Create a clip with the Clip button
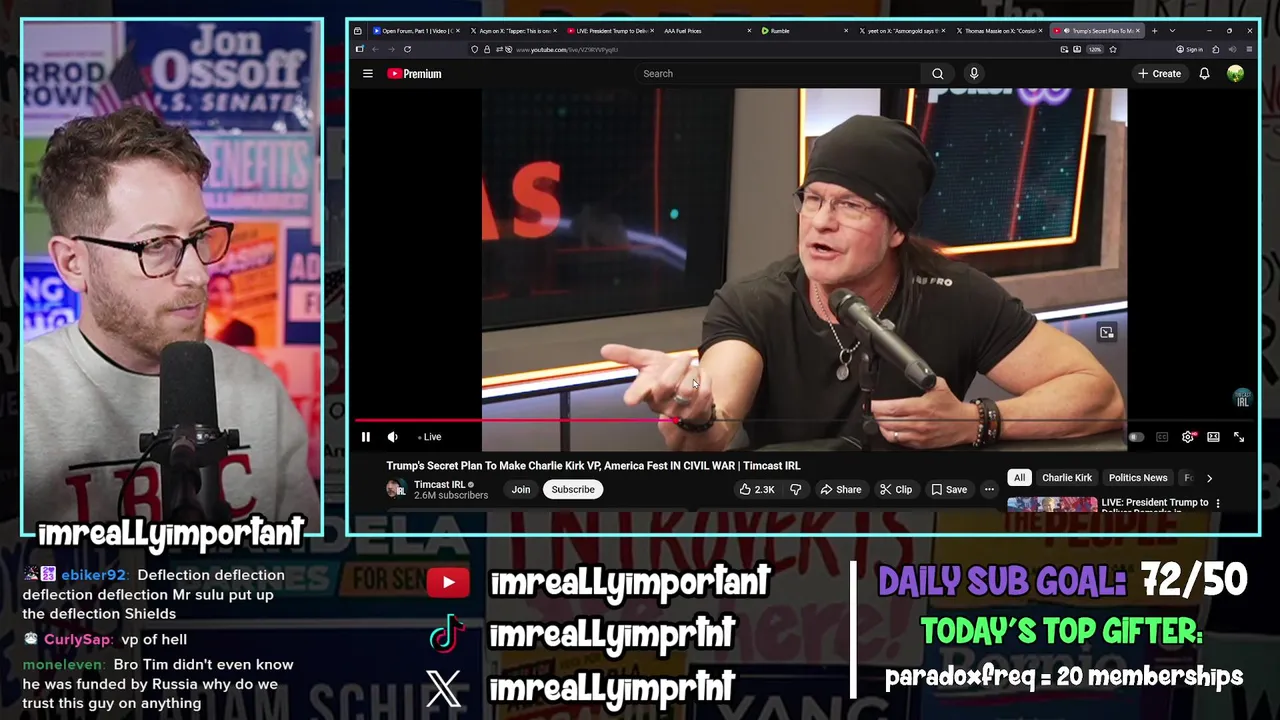Screen dimensions: 1280x720 896,489
